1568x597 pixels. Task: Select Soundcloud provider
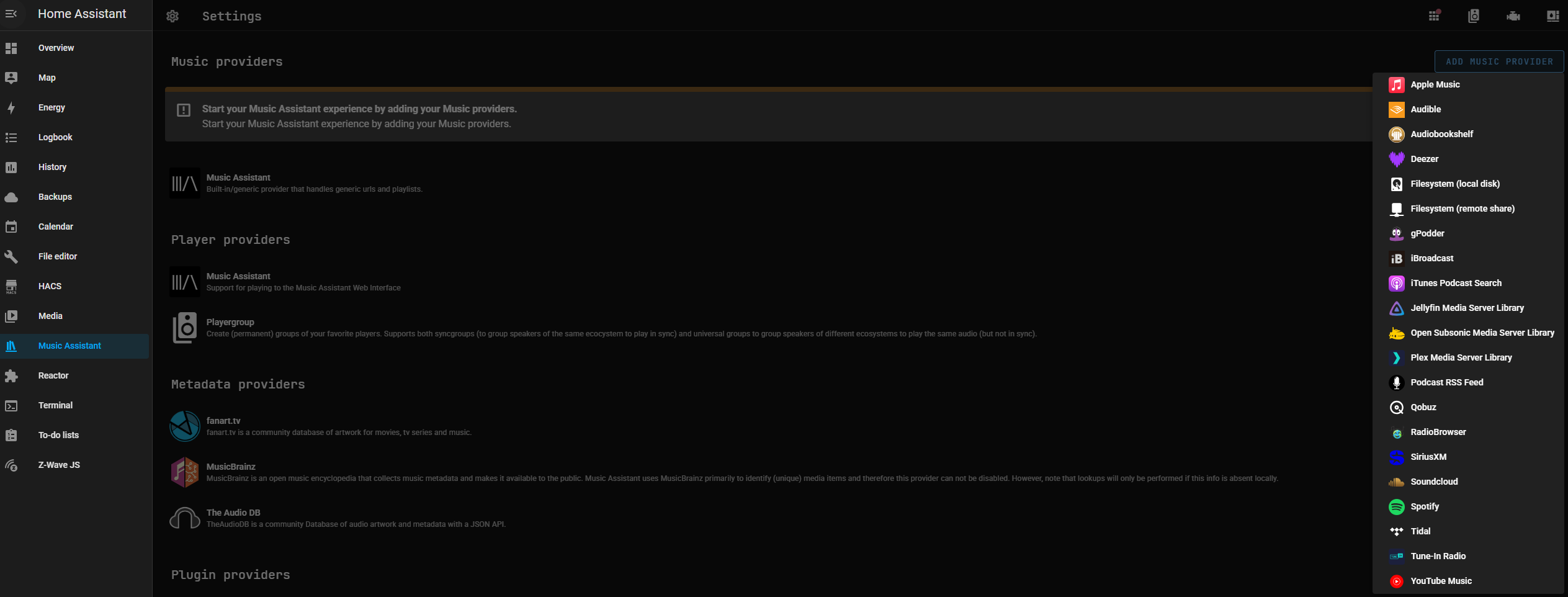pos(1469,482)
